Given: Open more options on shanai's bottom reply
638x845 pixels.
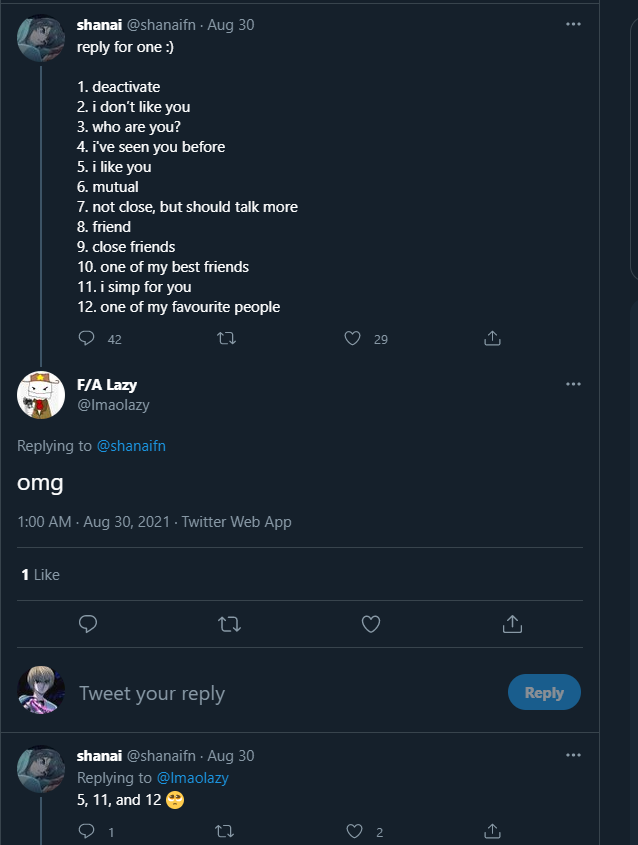Looking at the screenshot, I should [x=573, y=755].
